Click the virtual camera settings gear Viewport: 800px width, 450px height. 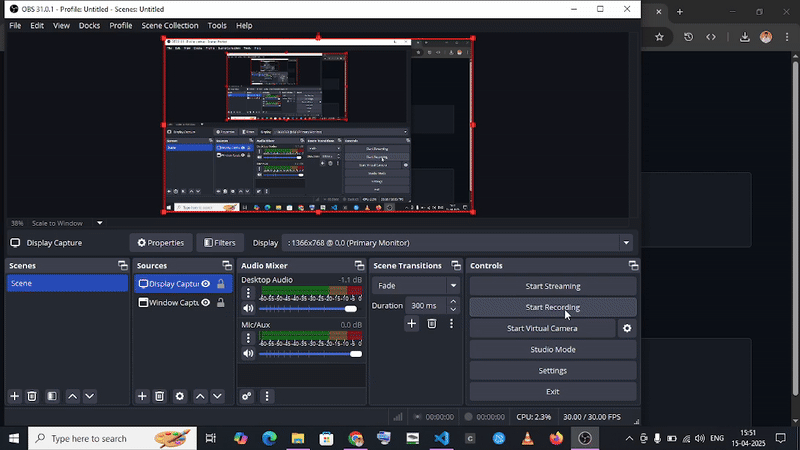click(x=627, y=328)
